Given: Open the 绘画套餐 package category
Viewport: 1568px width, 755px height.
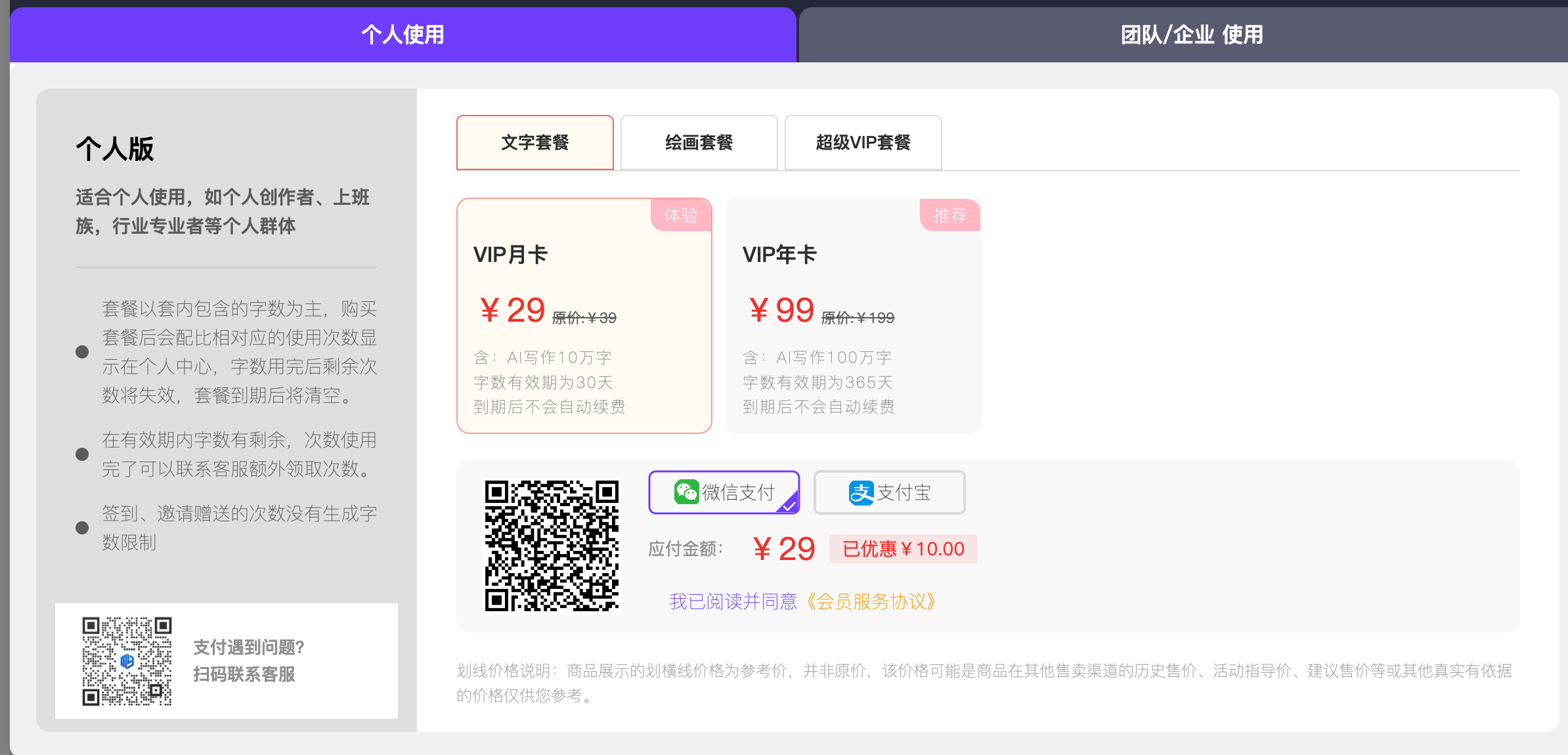Looking at the screenshot, I should tap(699, 142).
